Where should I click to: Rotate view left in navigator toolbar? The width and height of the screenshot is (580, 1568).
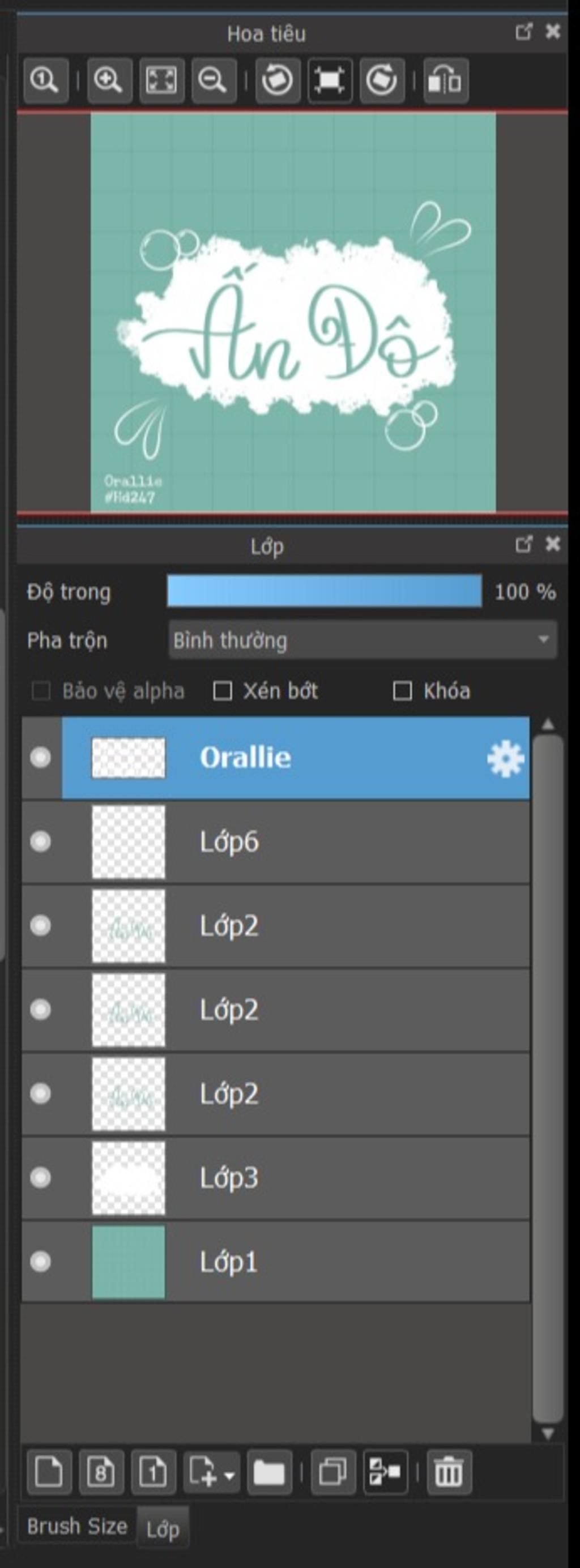point(278,80)
